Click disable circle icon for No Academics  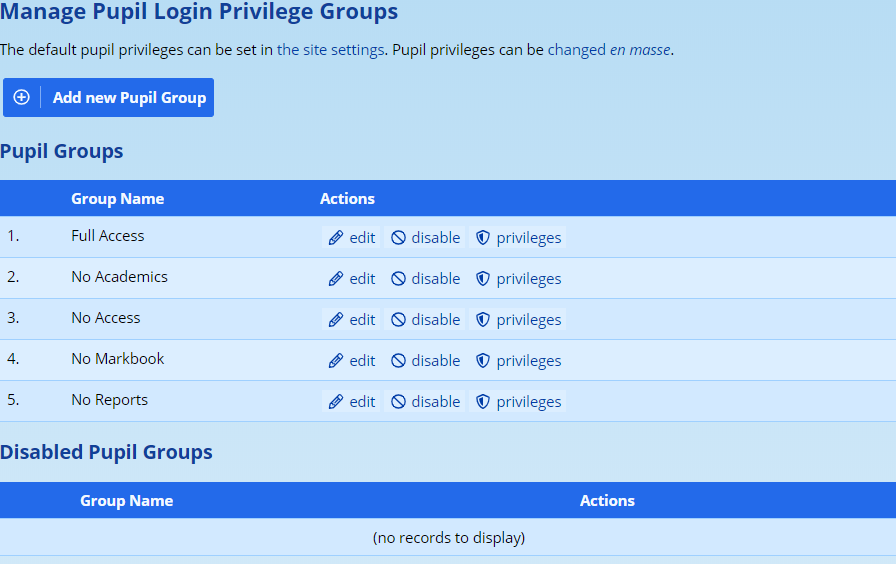pos(398,279)
